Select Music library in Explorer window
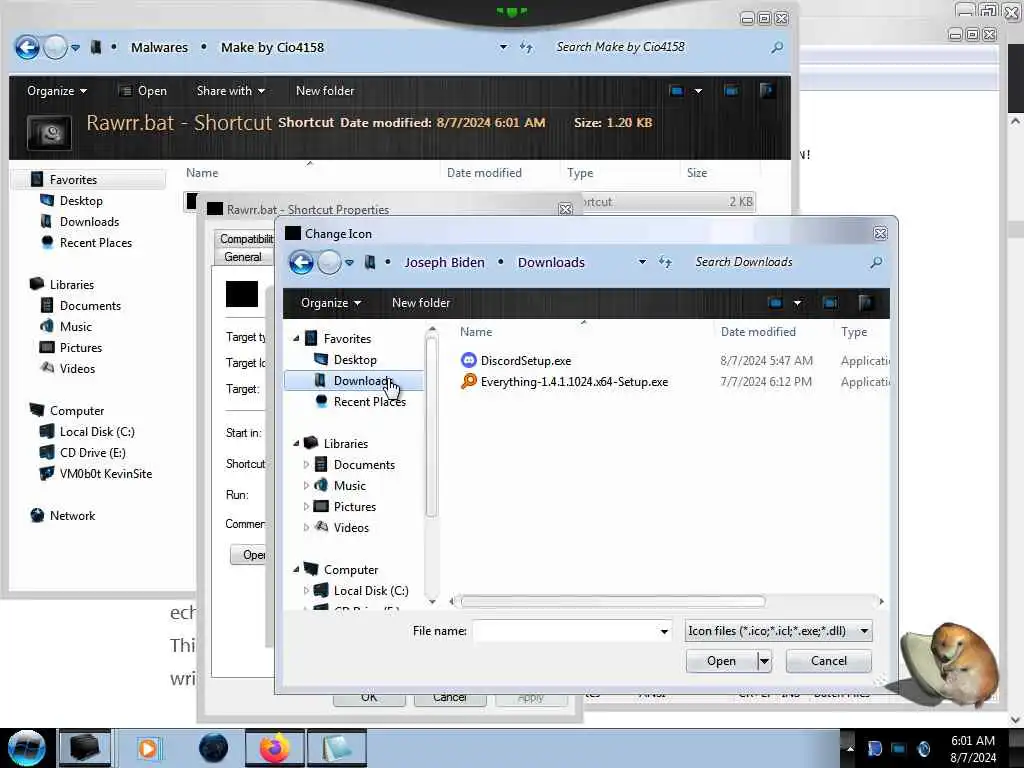The width and height of the screenshot is (1024, 768). [x=76, y=327]
